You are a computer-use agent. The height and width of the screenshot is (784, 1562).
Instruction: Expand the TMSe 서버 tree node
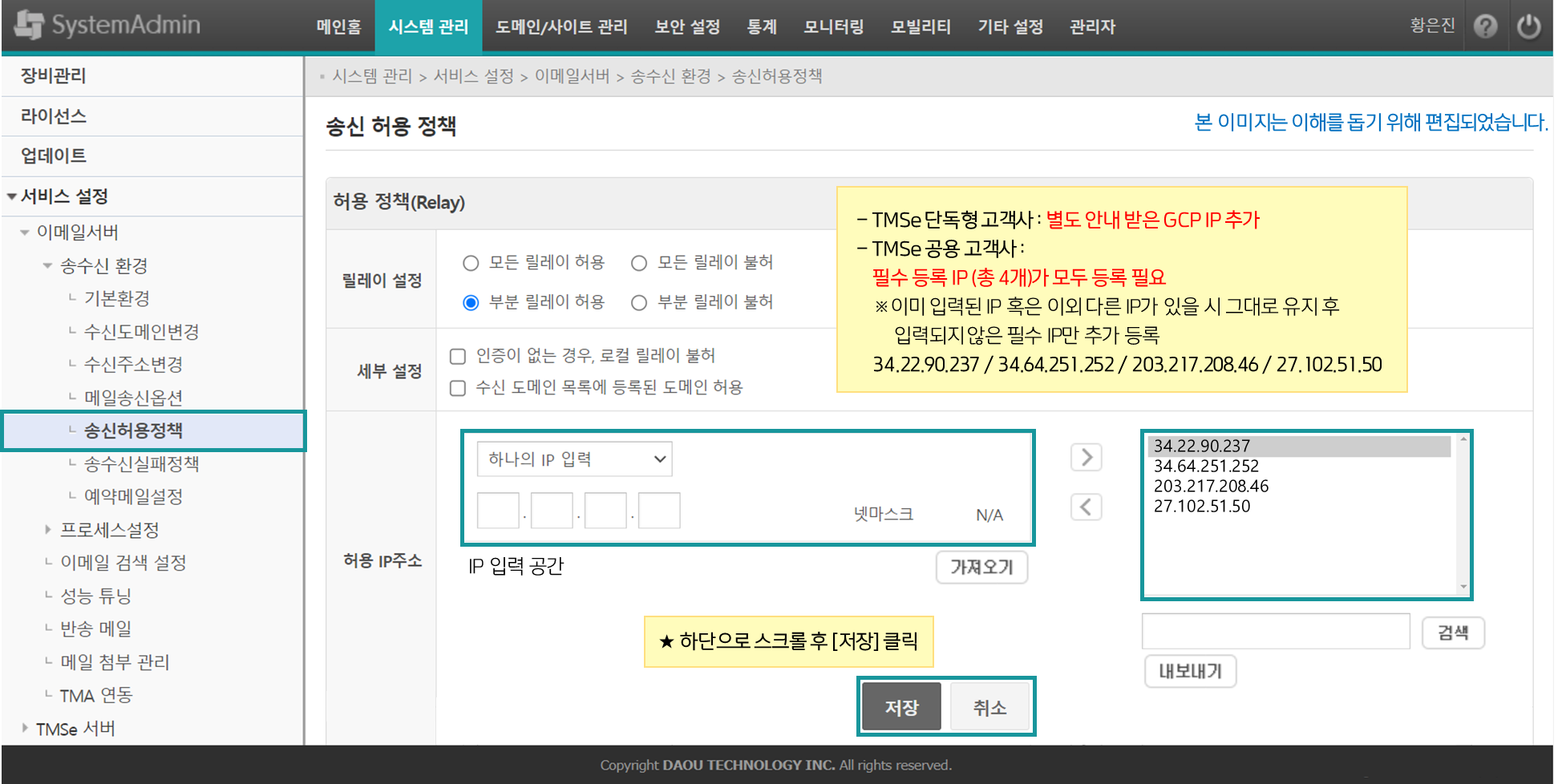click(25, 729)
